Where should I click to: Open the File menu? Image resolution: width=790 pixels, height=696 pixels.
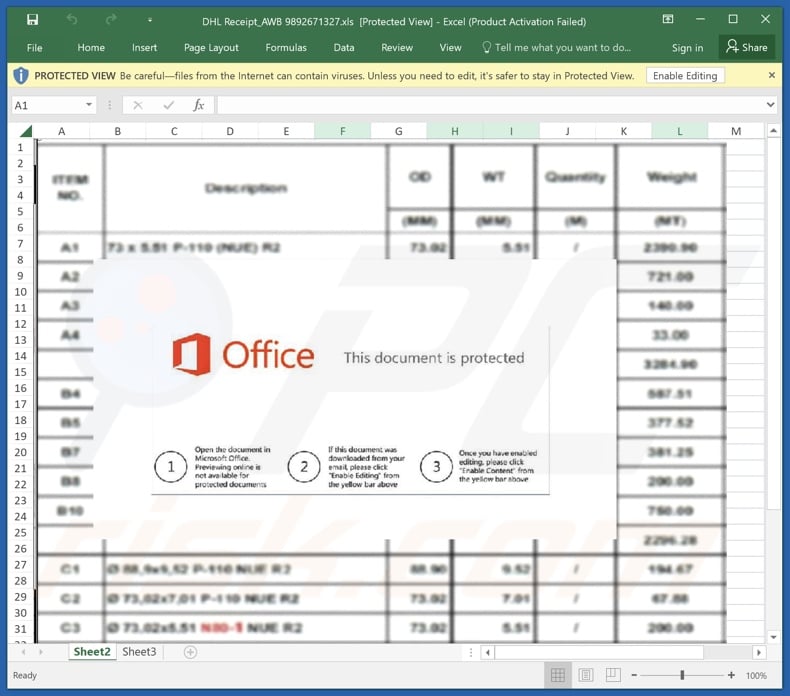click(34, 48)
